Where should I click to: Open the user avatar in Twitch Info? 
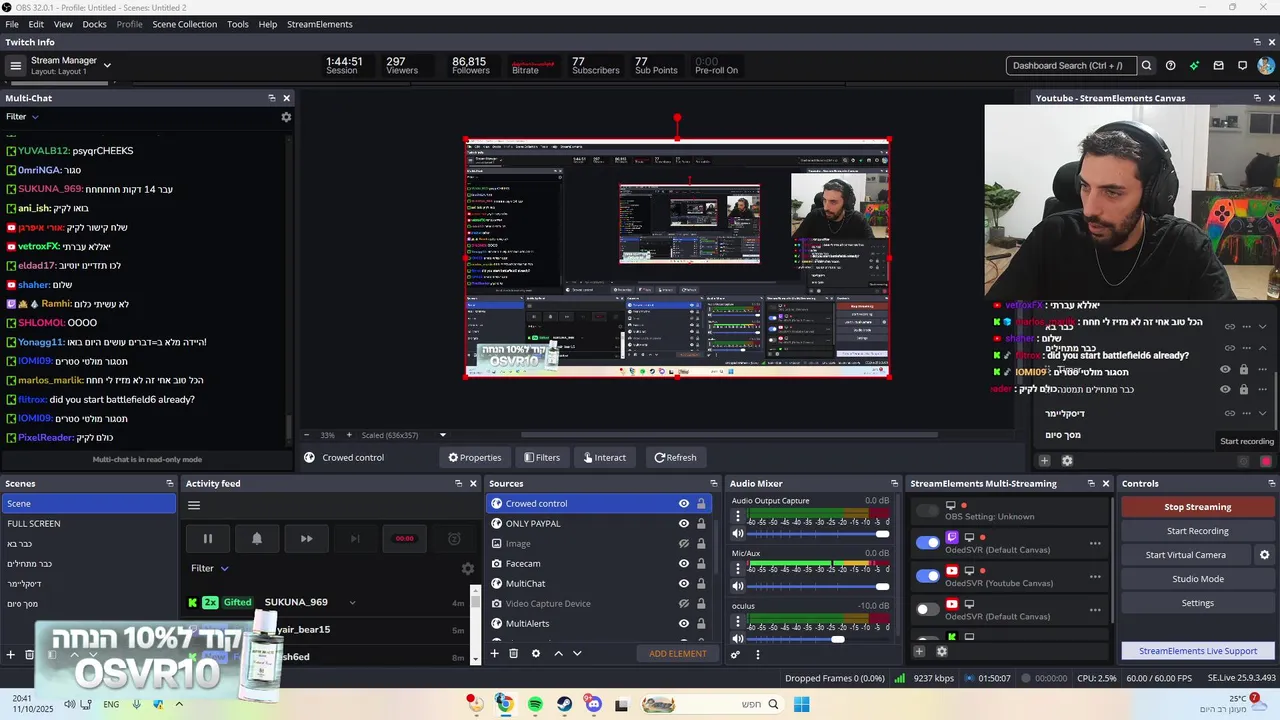(x=1266, y=66)
